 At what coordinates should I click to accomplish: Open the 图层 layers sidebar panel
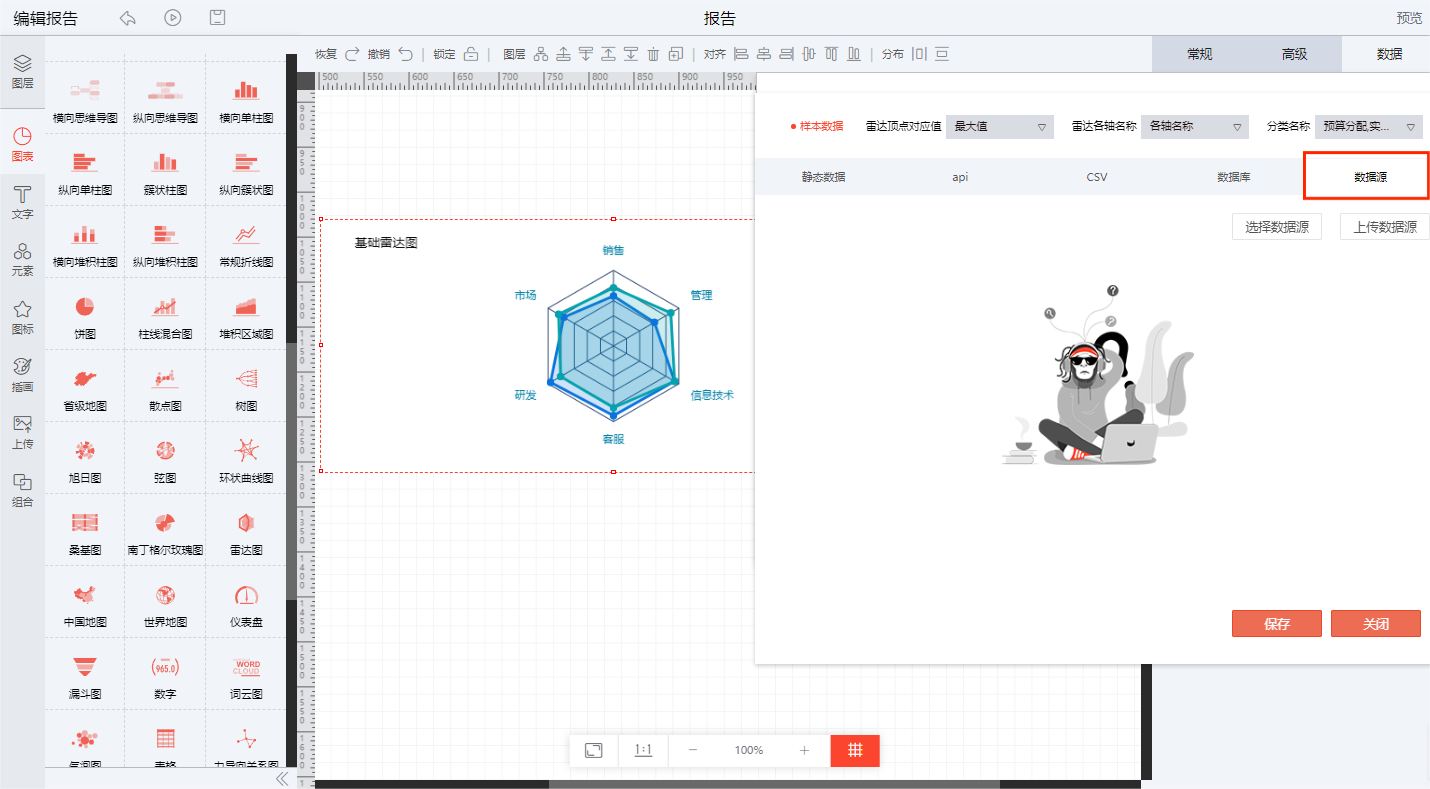click(x=22, y=72)
